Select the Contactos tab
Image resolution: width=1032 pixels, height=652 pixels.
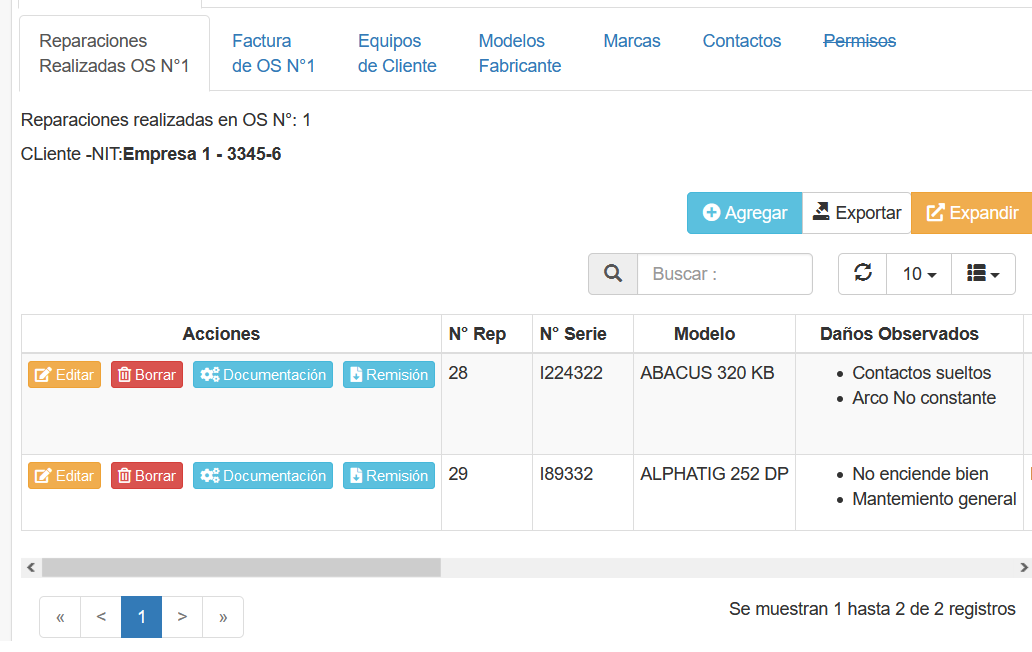pos(741,41)
